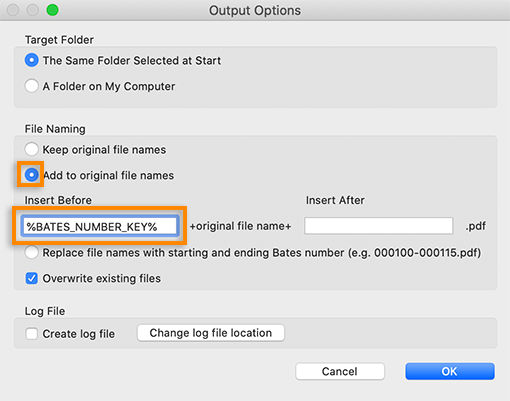Click the File Naming section heading

[55, 129]
